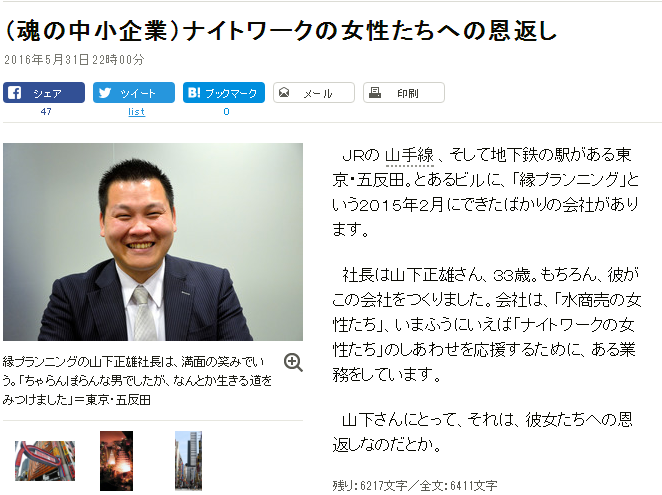Share article via シェア button
The width and height of the screenshot is (662, 495).
tap(44, 92)
